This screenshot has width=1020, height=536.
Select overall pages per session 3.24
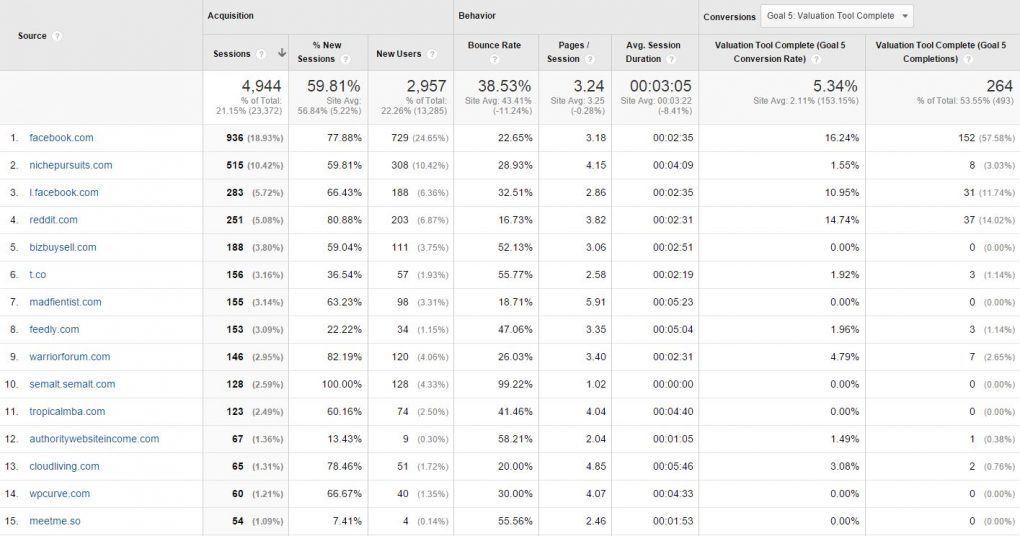(x=589, y=86)
